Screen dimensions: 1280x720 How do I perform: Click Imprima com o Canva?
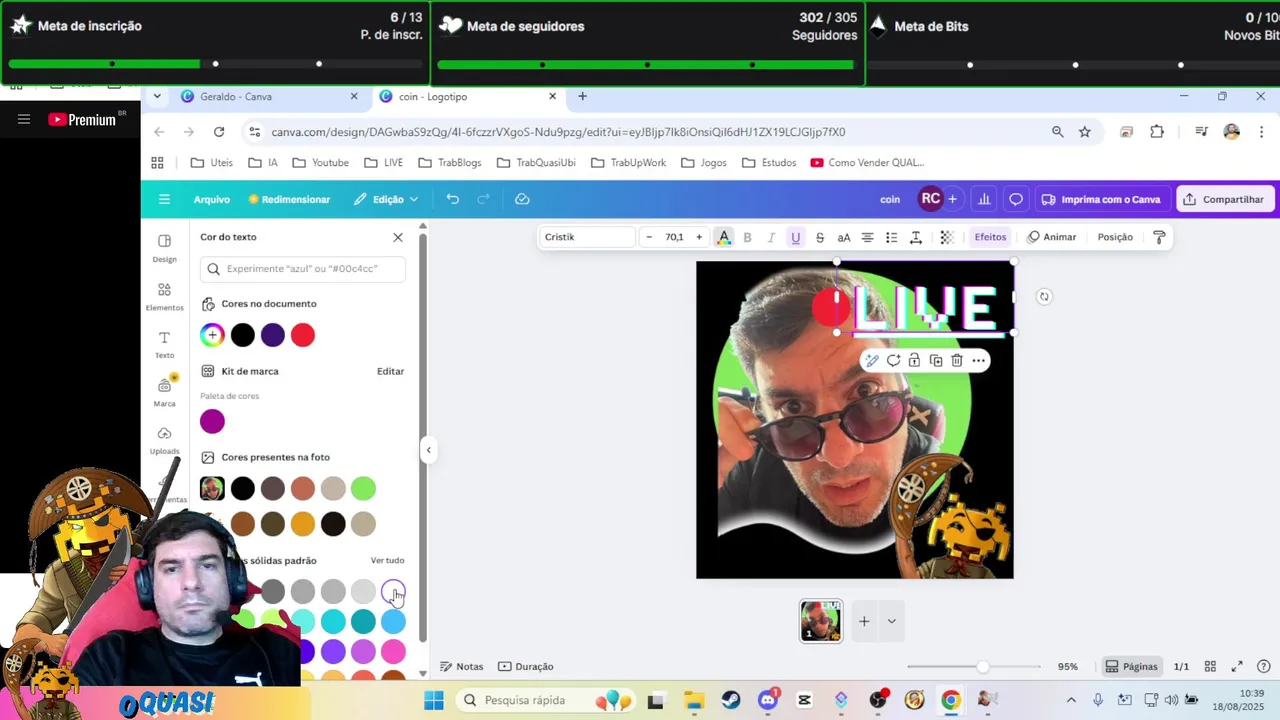coord(1101,199)
